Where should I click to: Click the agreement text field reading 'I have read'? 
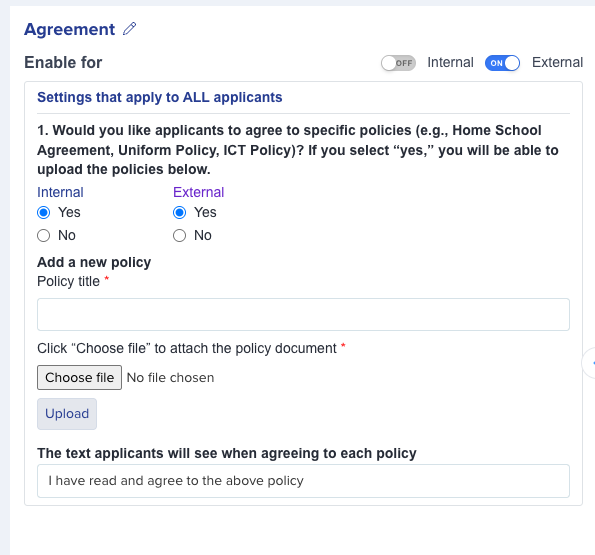[303, 481]
